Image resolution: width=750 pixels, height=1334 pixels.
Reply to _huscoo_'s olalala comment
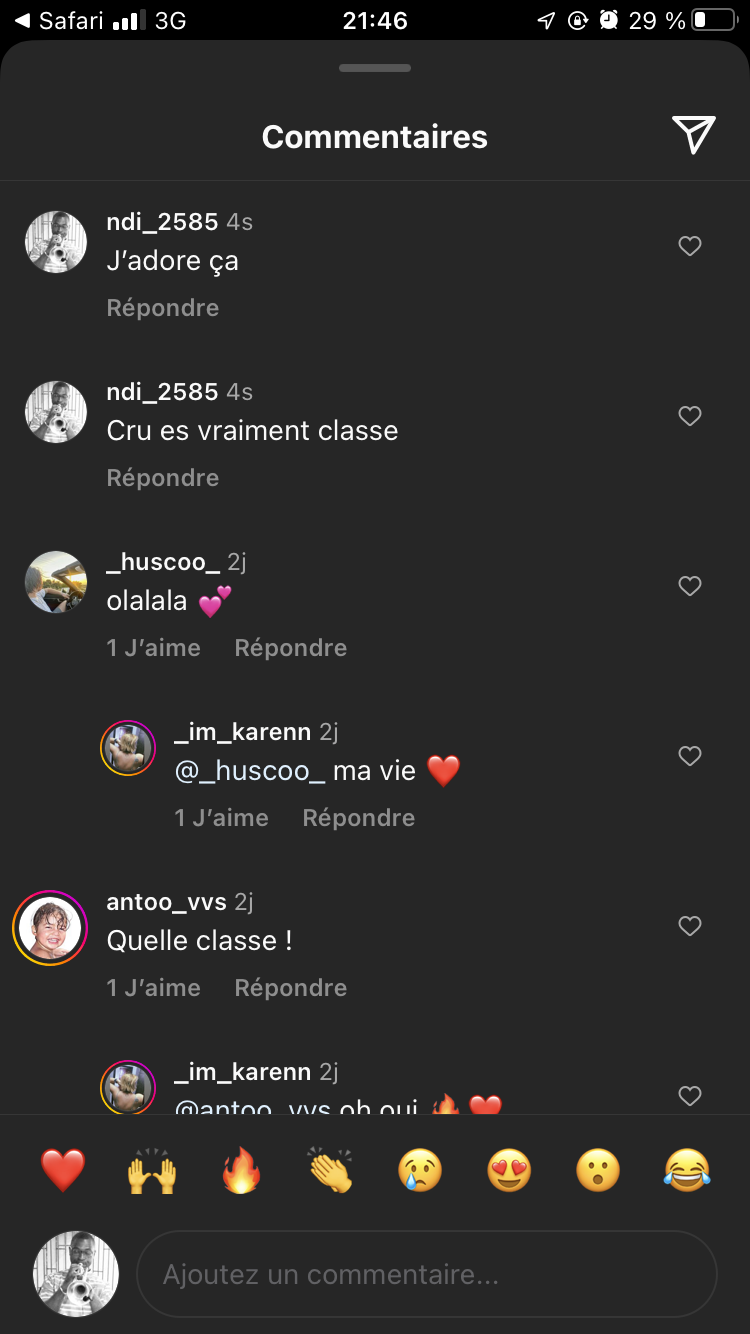(x=291, y=648)
